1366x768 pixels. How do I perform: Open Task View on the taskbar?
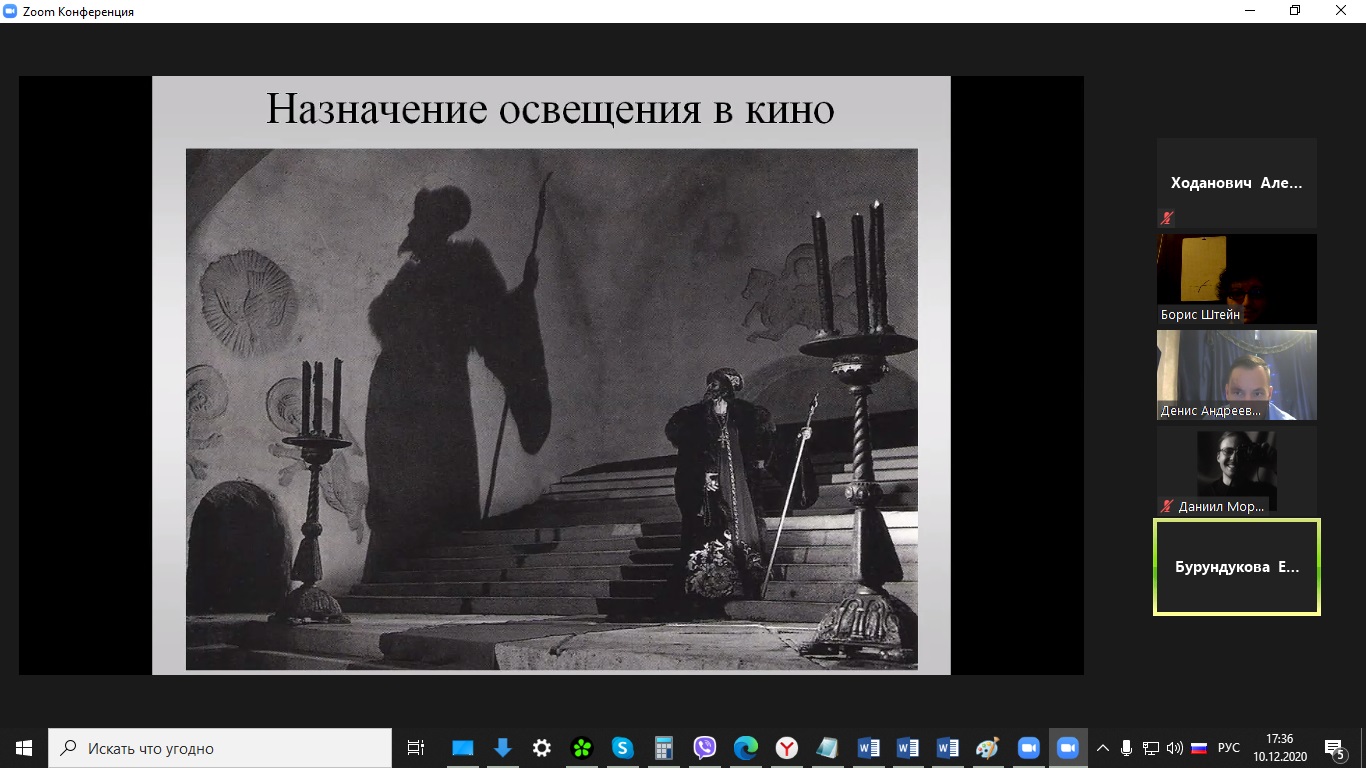click(x=416, y=748)
